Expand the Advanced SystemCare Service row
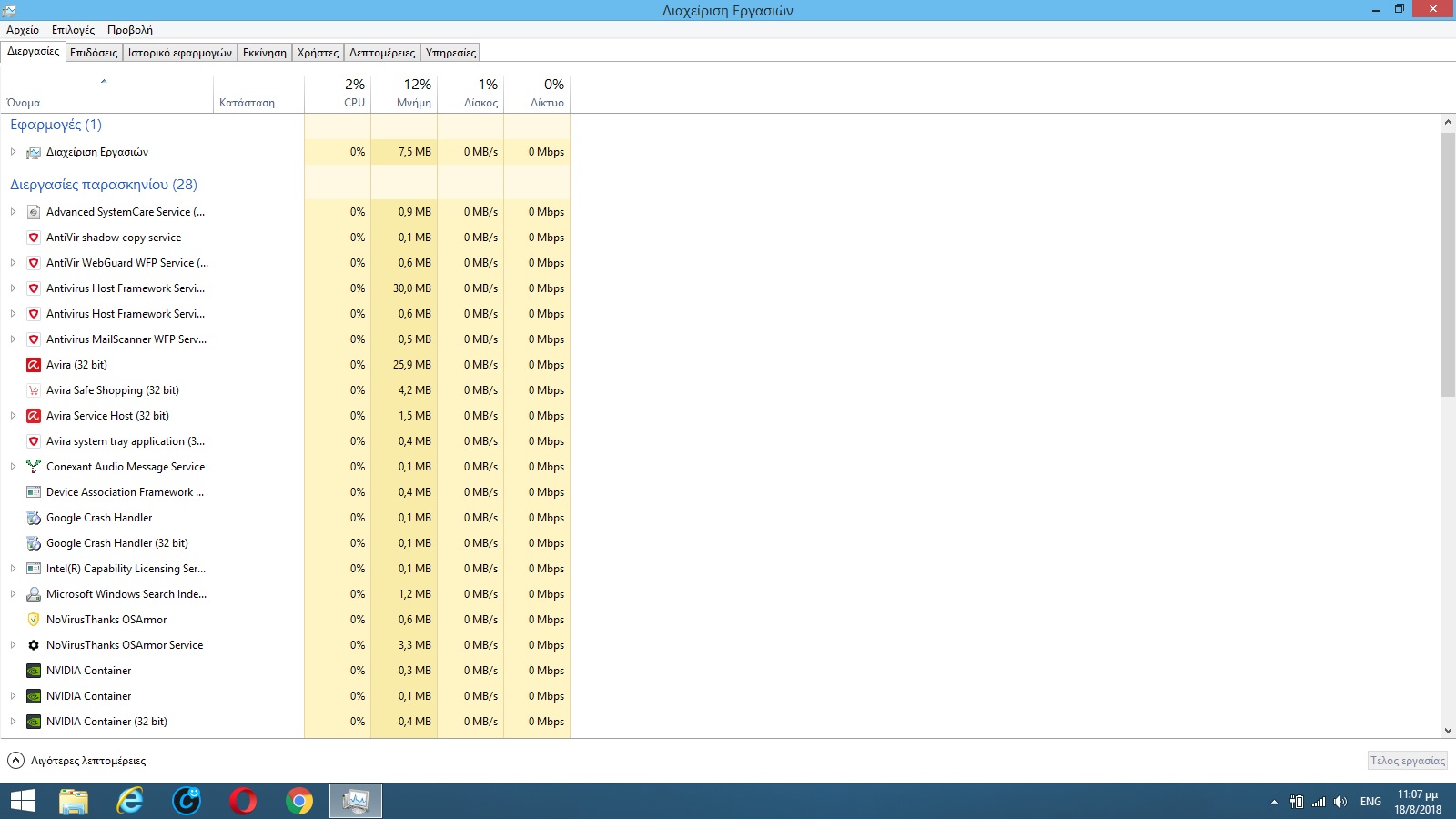This screenshot has width=1456, height=819. [x=13, y=212]
